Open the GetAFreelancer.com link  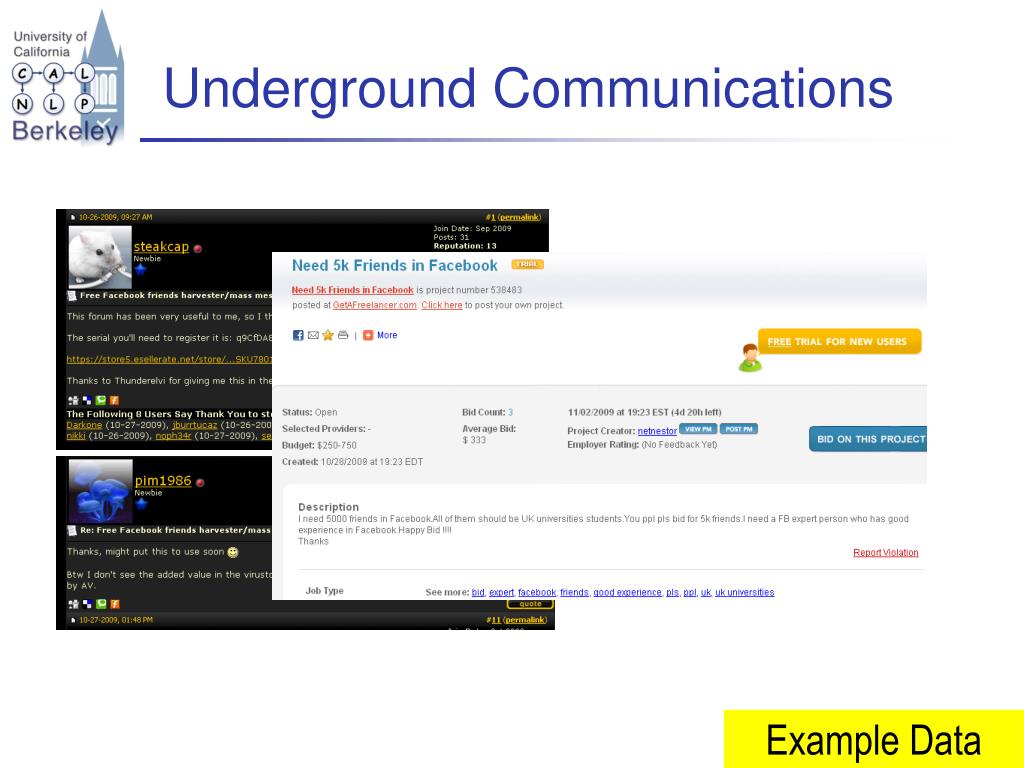click(x=375, y=305)
